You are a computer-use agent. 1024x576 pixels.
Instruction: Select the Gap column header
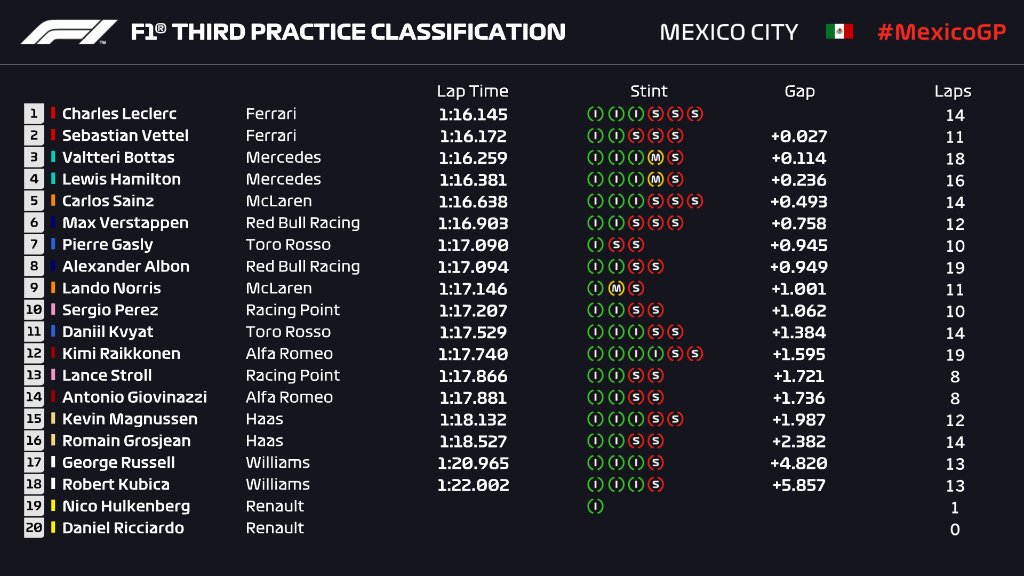799,91
